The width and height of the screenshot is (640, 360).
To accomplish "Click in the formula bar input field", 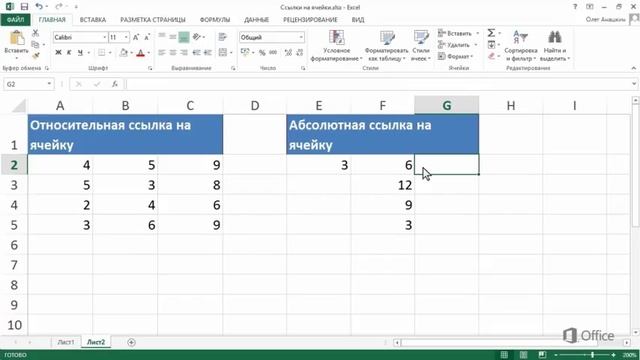I will tap(378, 84).
